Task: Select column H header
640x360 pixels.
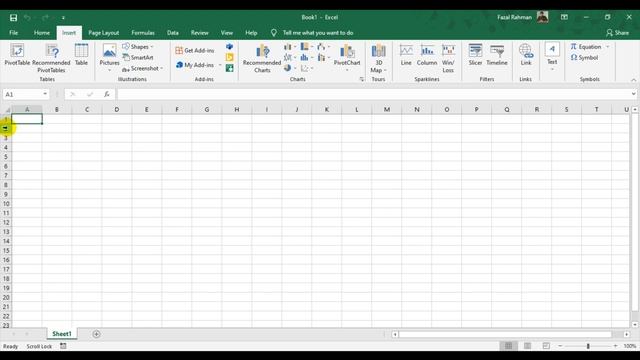Action: [237, 109]
